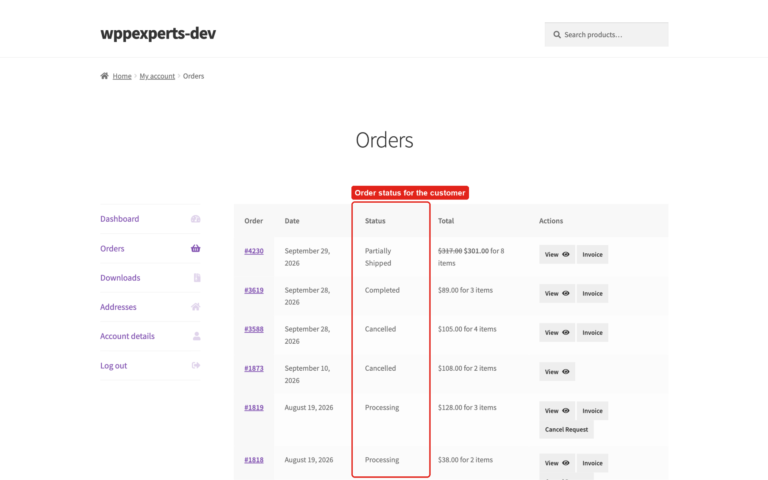Click the Orders breadcrumb text

(193, 76)
